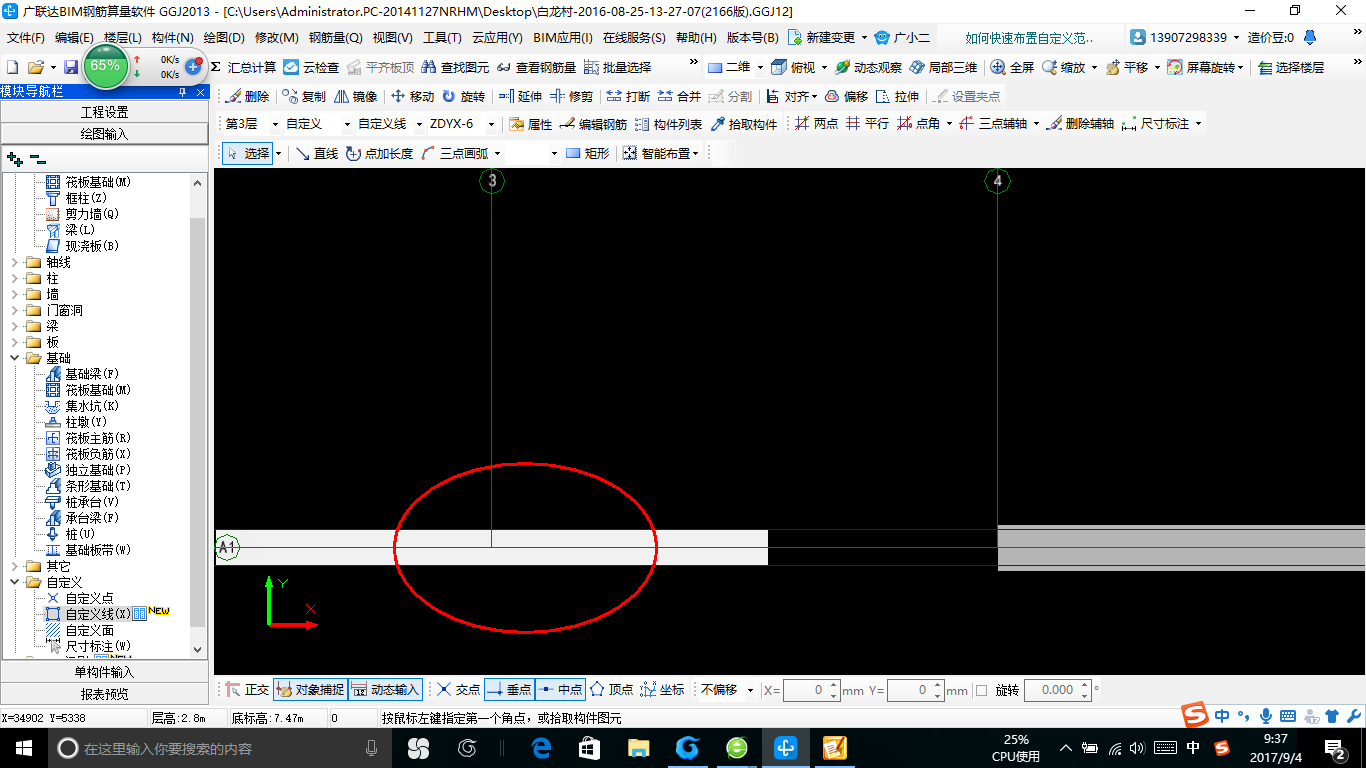Collapse the 基础 tree folder
Screen dimensions: 1366x768
[x=15, y=358]
